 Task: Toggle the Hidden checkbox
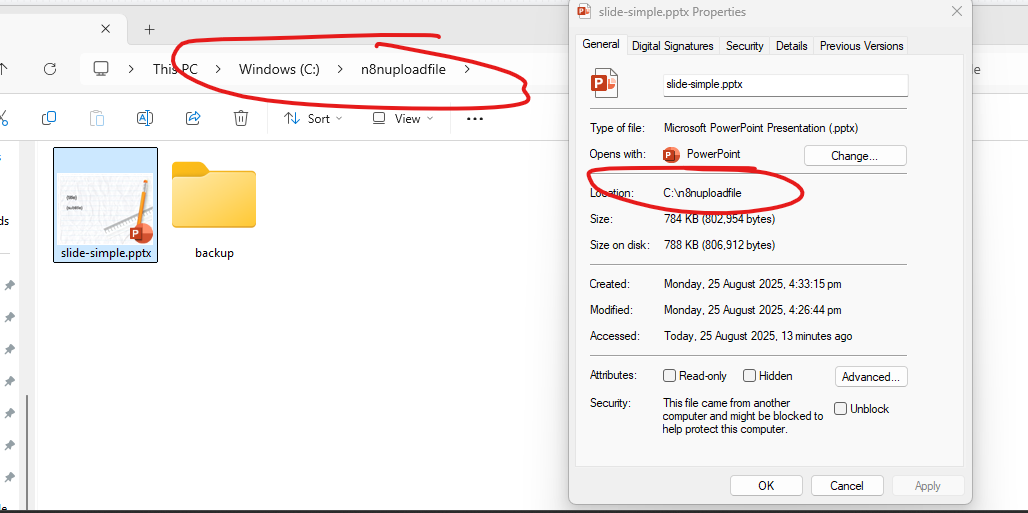click(x=749, y=376)
